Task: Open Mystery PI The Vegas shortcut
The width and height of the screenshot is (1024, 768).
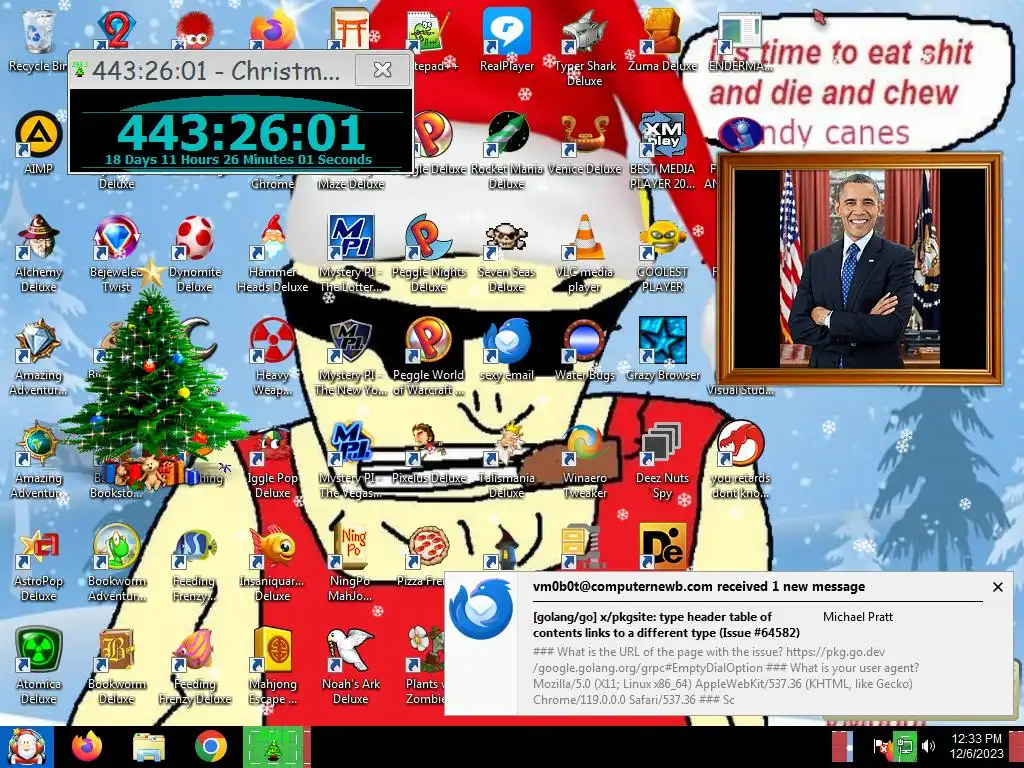Action: pos(351,460)
